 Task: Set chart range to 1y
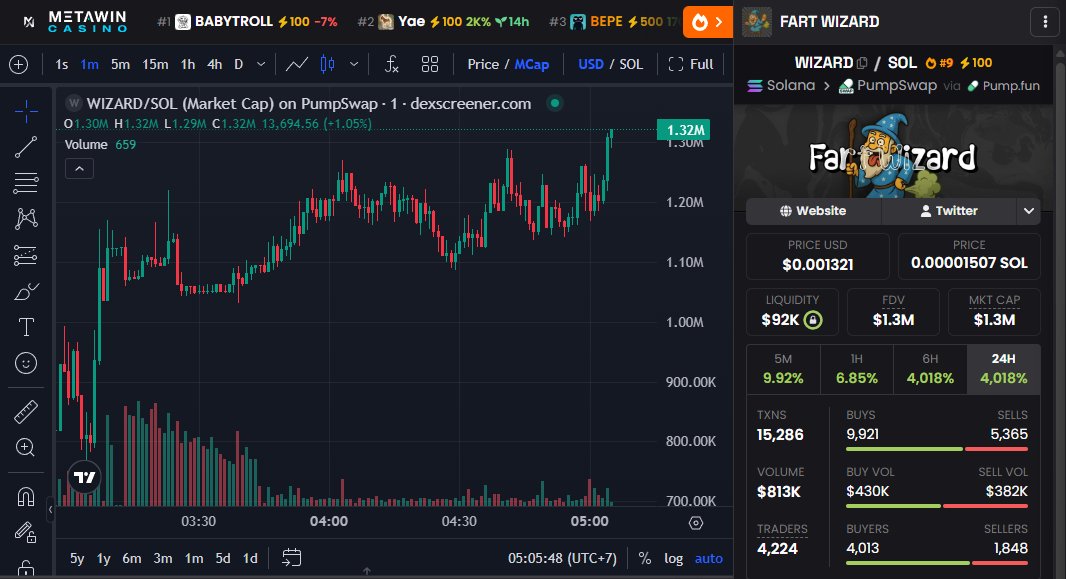tap(103, 559)
